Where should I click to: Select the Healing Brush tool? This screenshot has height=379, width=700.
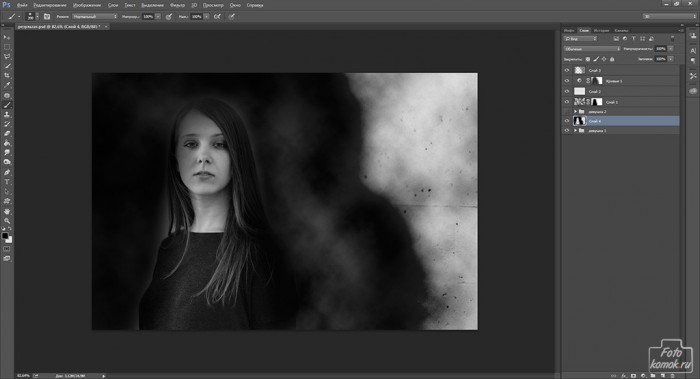7,95
